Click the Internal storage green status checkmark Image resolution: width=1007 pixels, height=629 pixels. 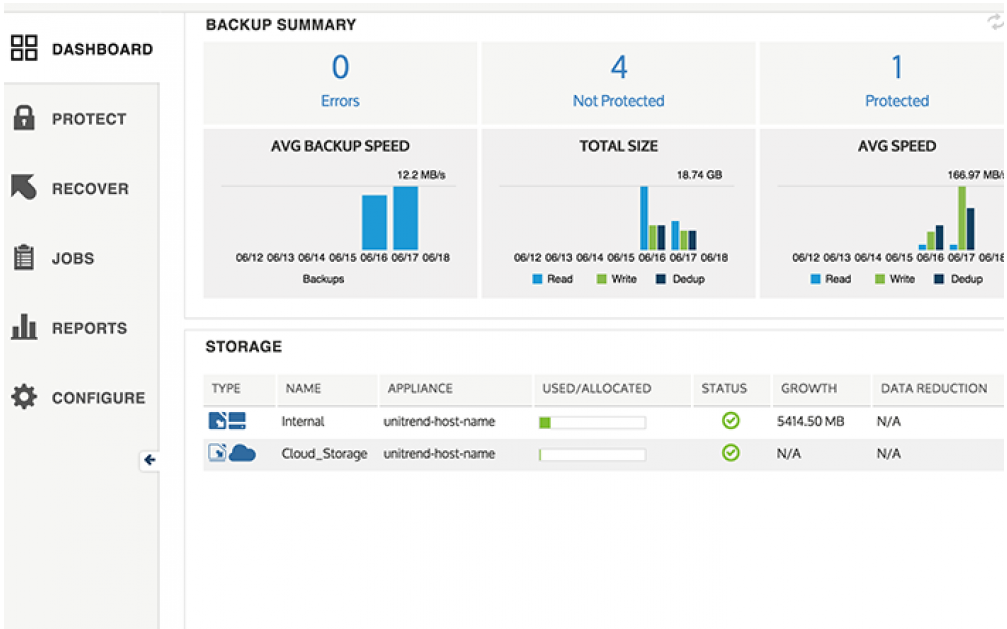coord(731,421)
